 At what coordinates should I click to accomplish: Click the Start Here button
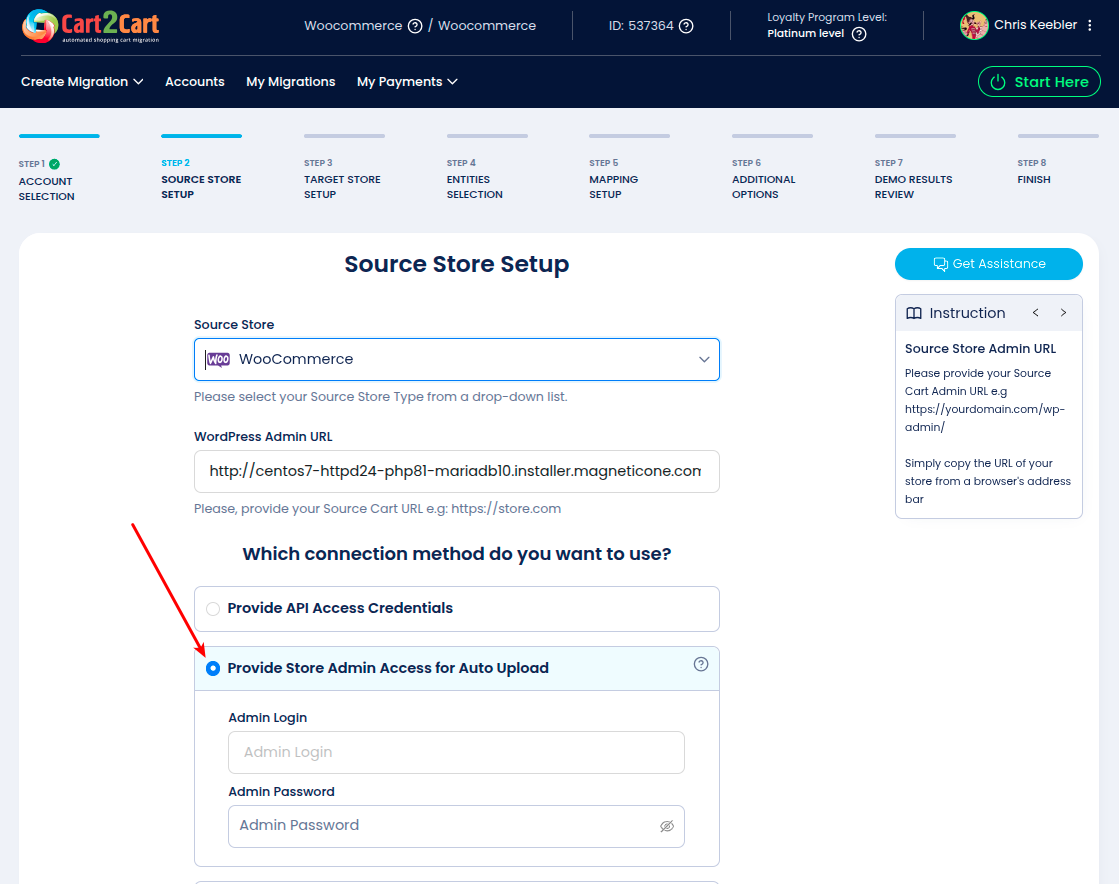(x=1039, y=81)
